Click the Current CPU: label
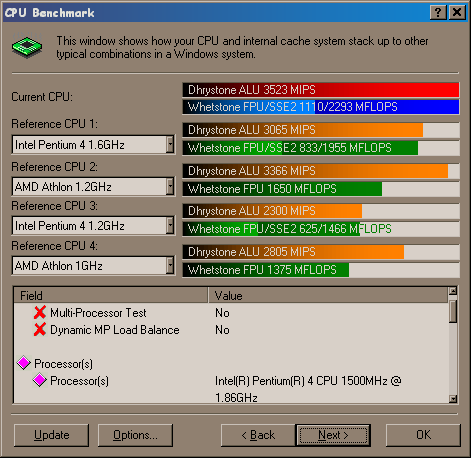Viewport: 471px width, 458px height. click(42, 97)
